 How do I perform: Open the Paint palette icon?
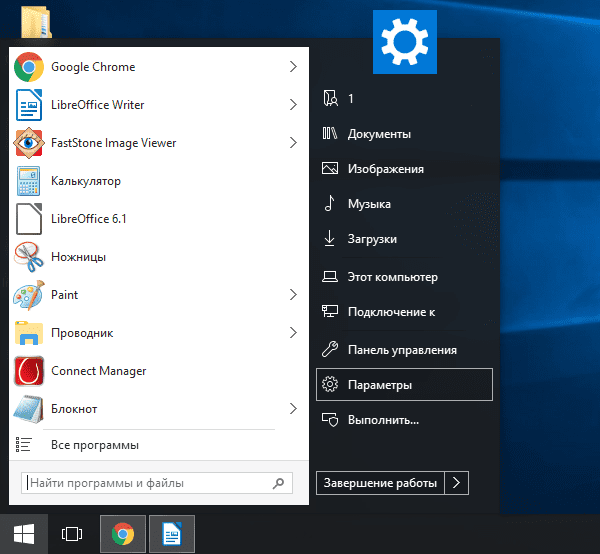pos(28,295)
